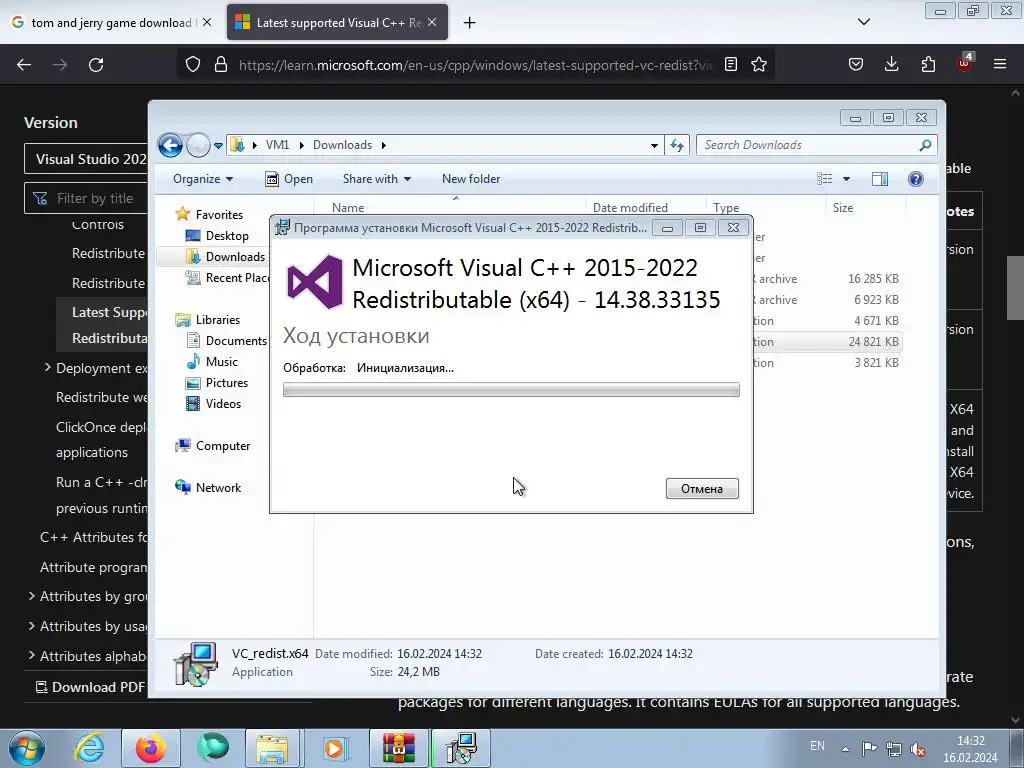Open the Organize menu
Image resolution: width=1024 pixels, height=768 pixels.
(x=203, y=179)
